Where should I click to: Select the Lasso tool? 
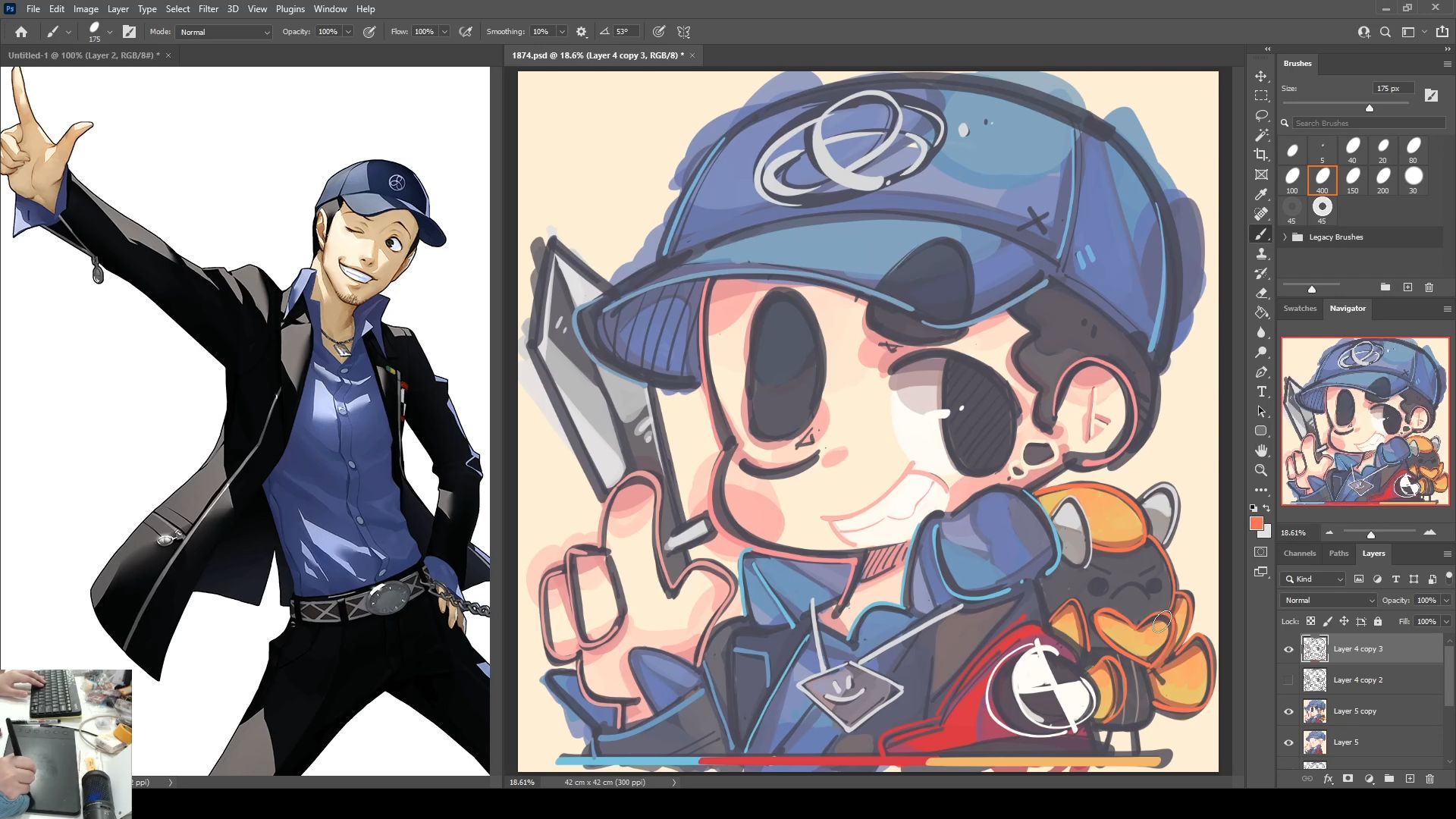tap(1261, 115)
